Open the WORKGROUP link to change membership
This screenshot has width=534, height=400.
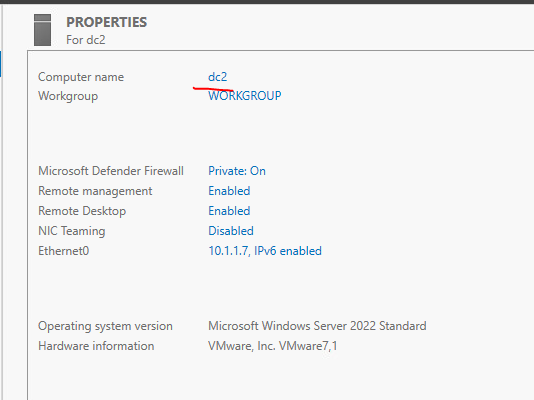click(245, 96)
